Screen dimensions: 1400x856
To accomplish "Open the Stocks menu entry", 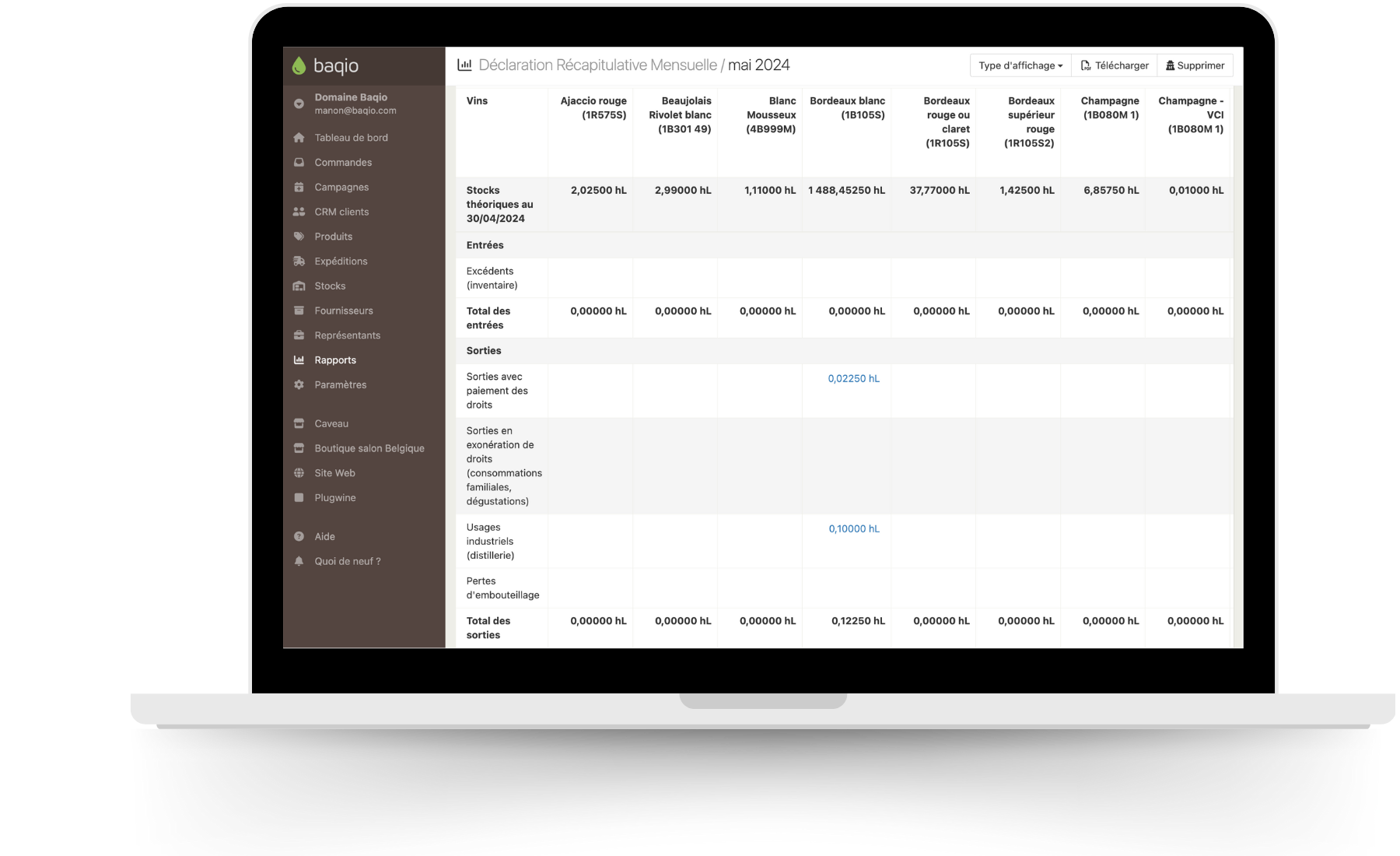I will point(330,286).
